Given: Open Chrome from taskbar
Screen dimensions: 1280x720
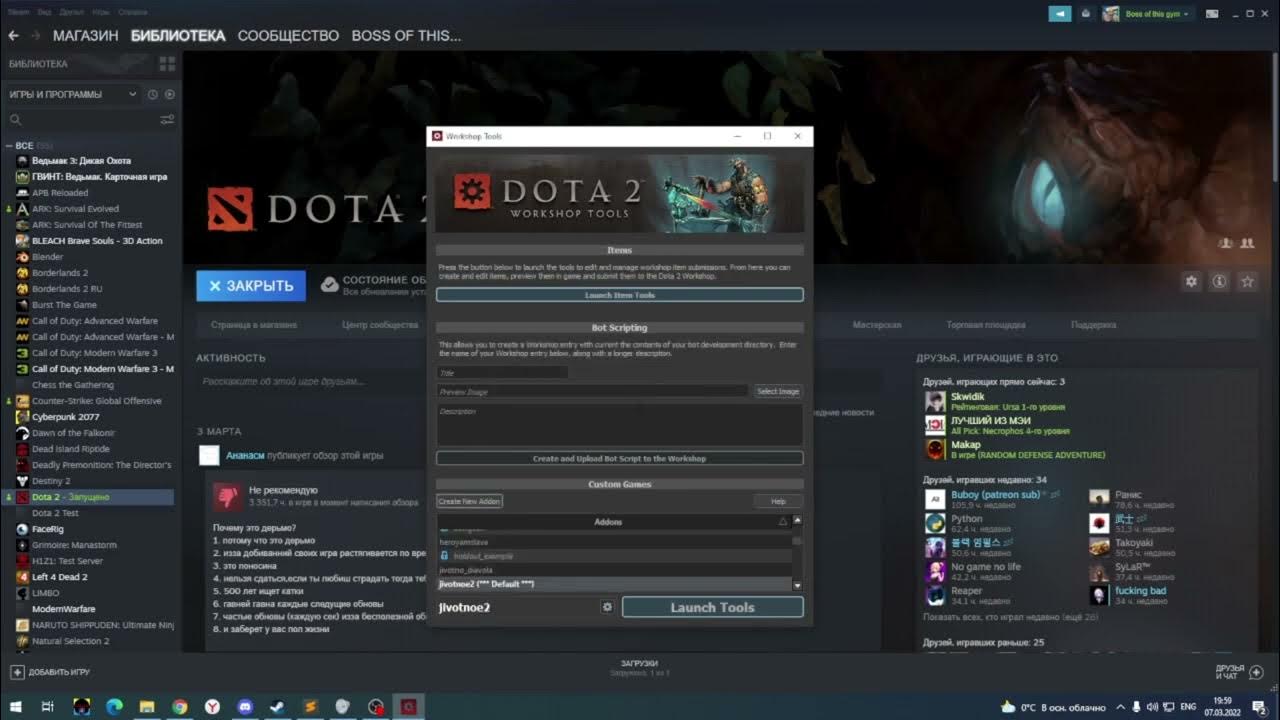Looking at the screenshot, I should [x=179, y=706].
